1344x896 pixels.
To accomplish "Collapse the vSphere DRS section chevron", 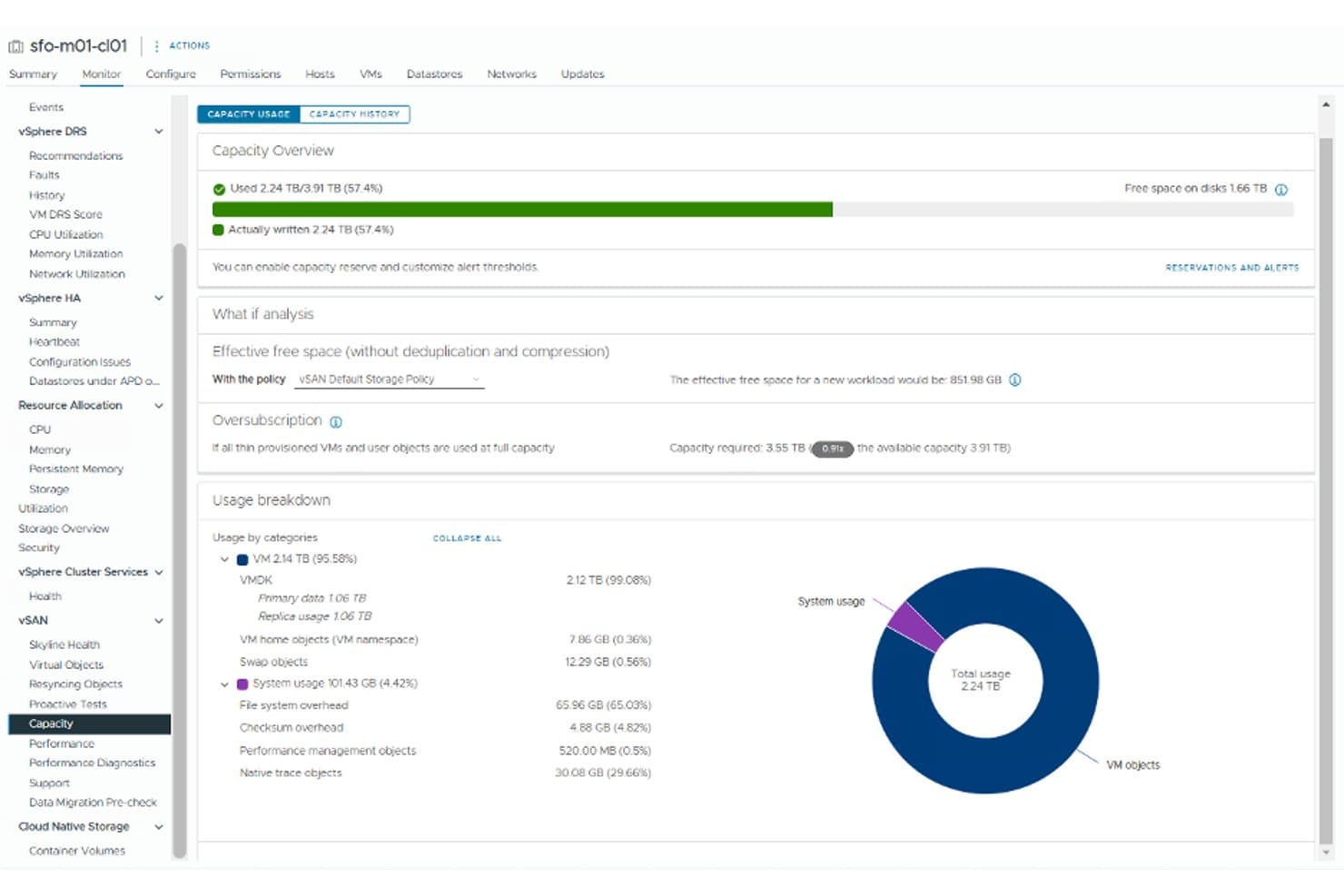I will pyautogui.click(x=159, y=132).
